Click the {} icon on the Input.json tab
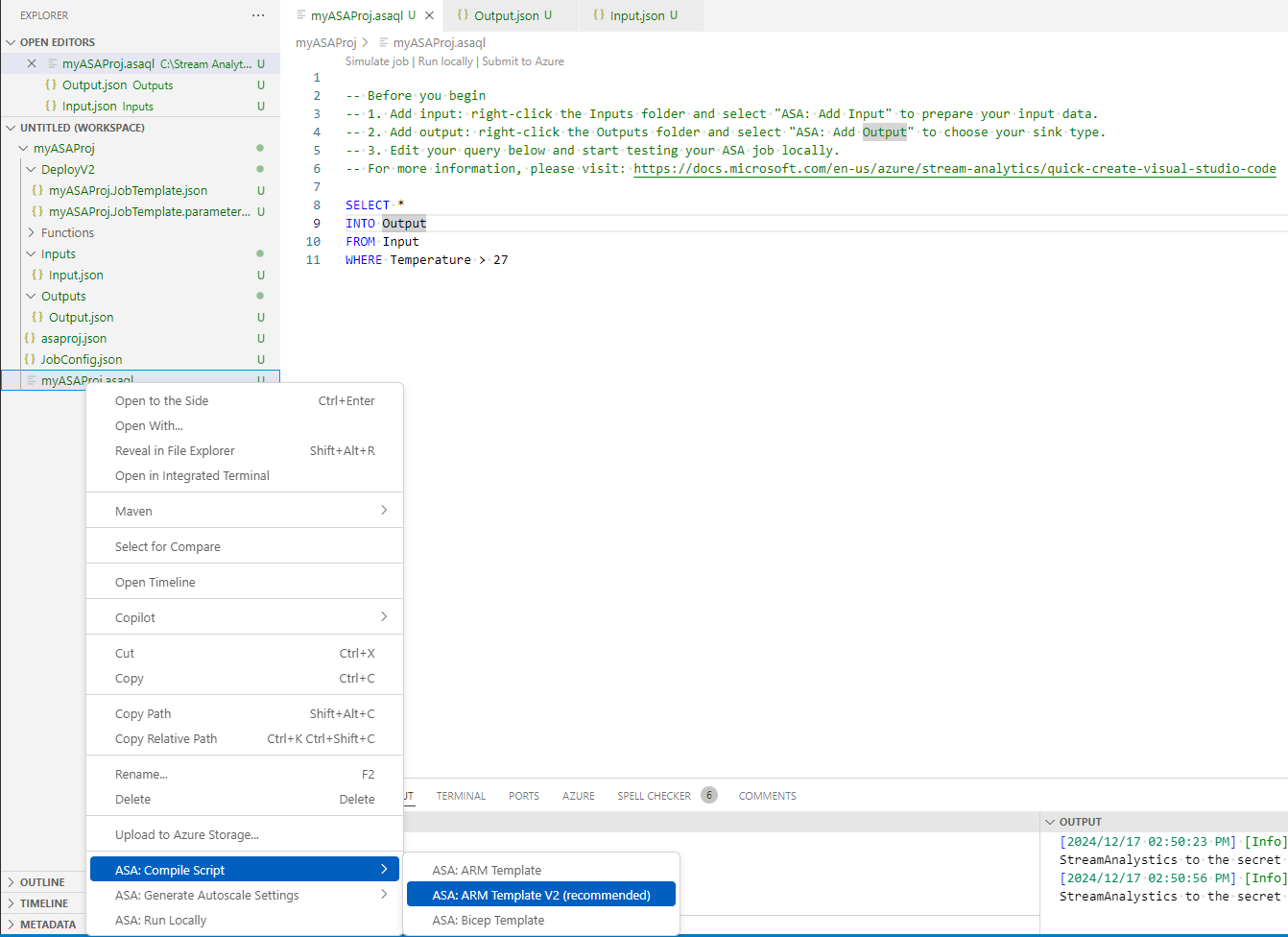Screen dimensions: 1288x937 [x=597, y=15]
